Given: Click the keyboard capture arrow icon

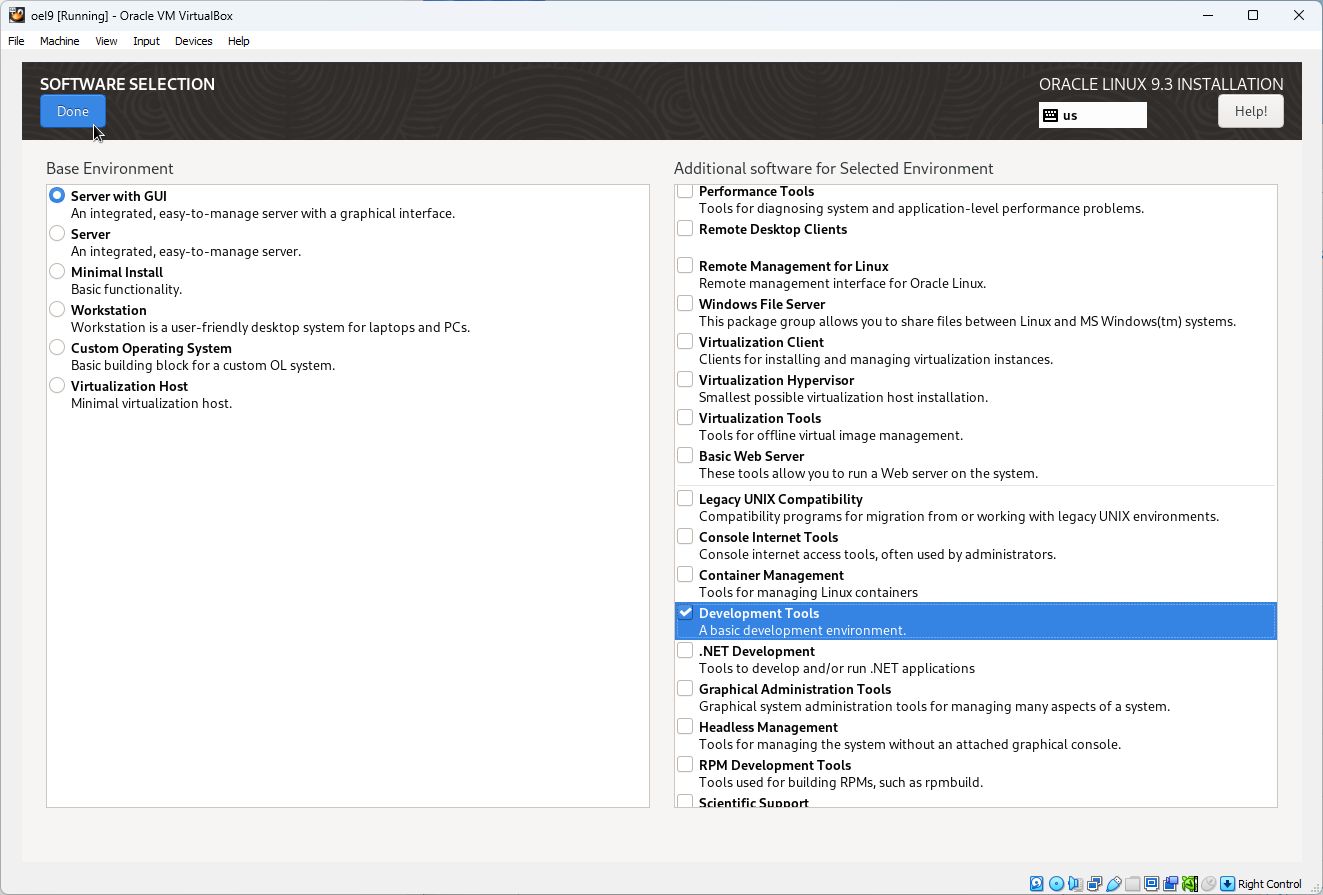Looking at the screenshot, I should (x=1227, y=884).
